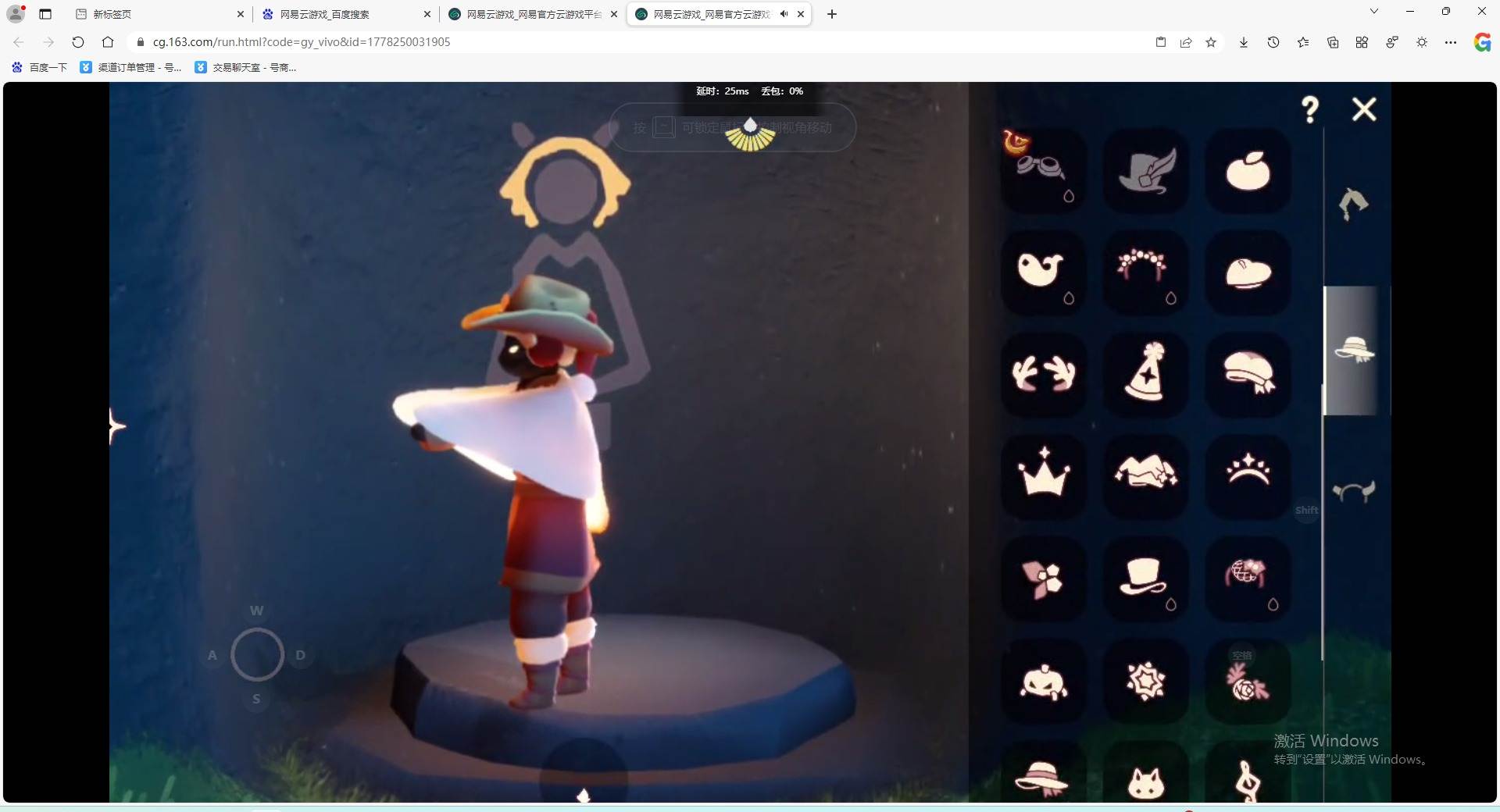Screen dimensions: 1500x812
Task: Tap the A movement key hint
Action: point(212,655)
